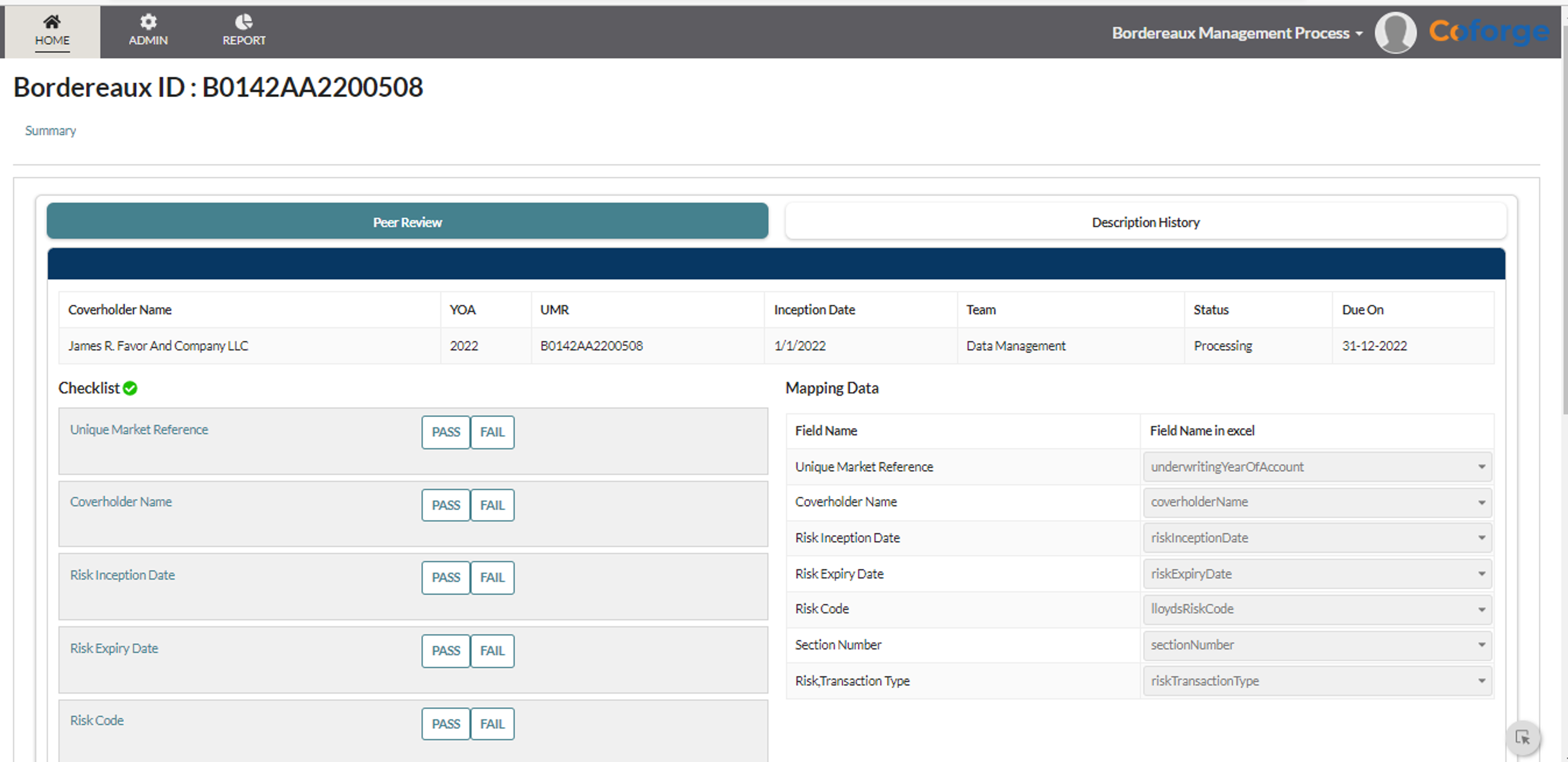Image resolution: width=1568 pixels, height=762 pixels.
Task: Click the green Checklist check icon
Action: click(130, 388)
